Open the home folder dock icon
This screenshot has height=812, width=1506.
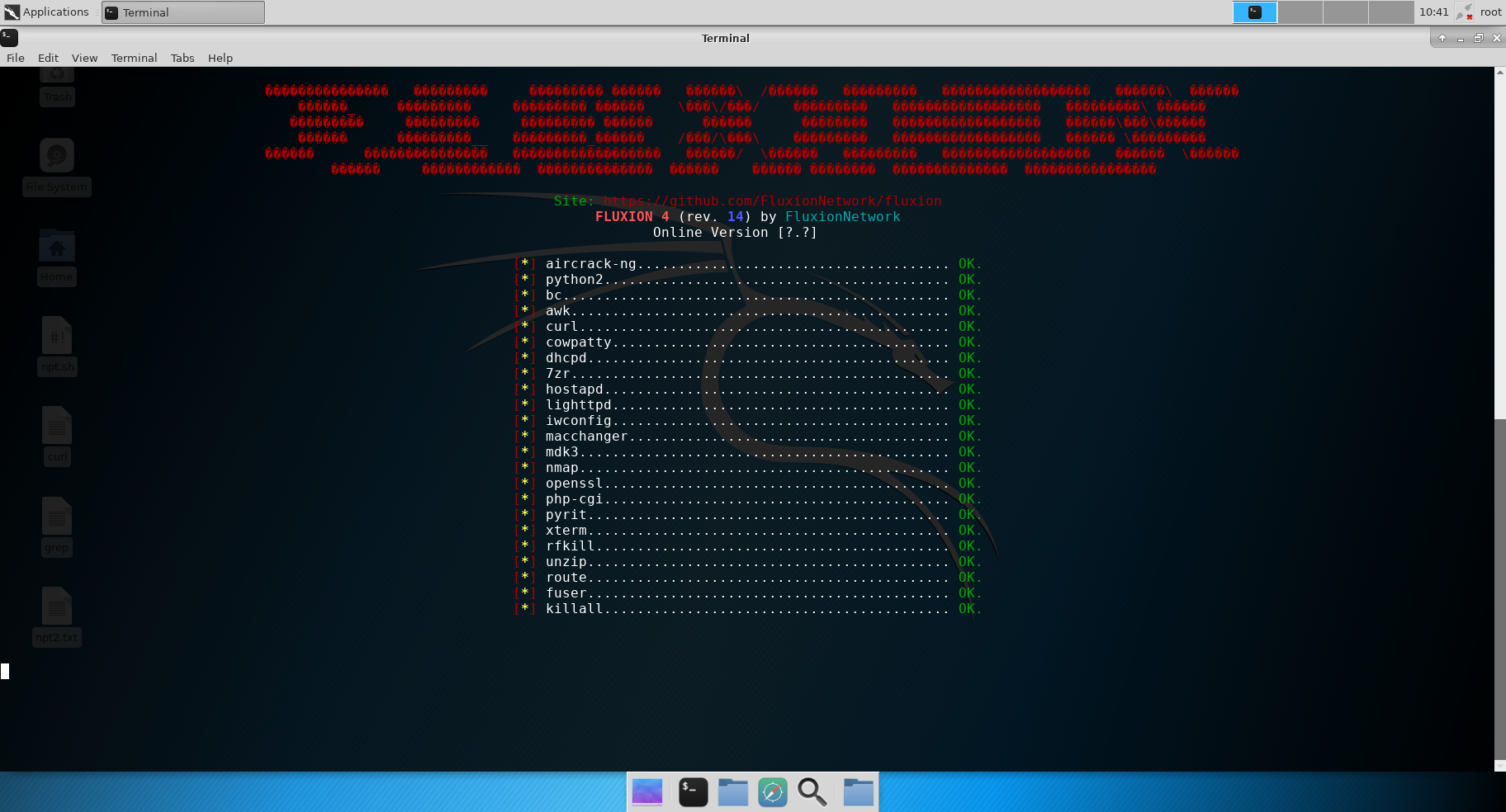click(x=859, y=792)
